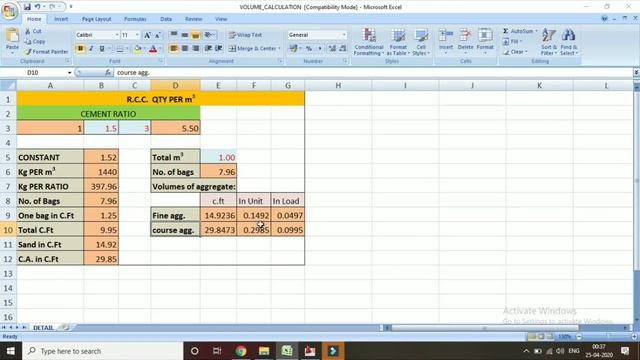Switch to the Review tab

point(193,19)
